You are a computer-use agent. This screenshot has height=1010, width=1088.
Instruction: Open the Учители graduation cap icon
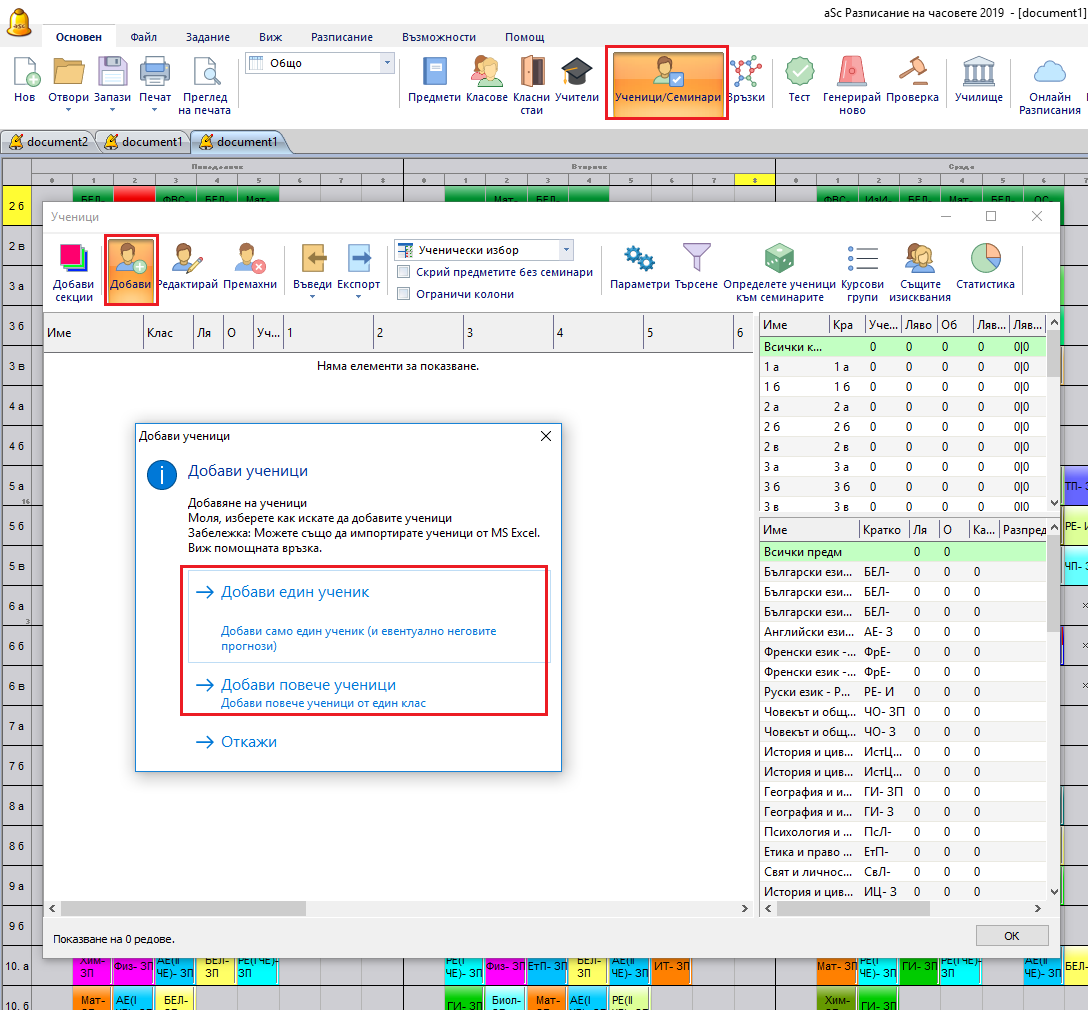click(x=576, y=73)
